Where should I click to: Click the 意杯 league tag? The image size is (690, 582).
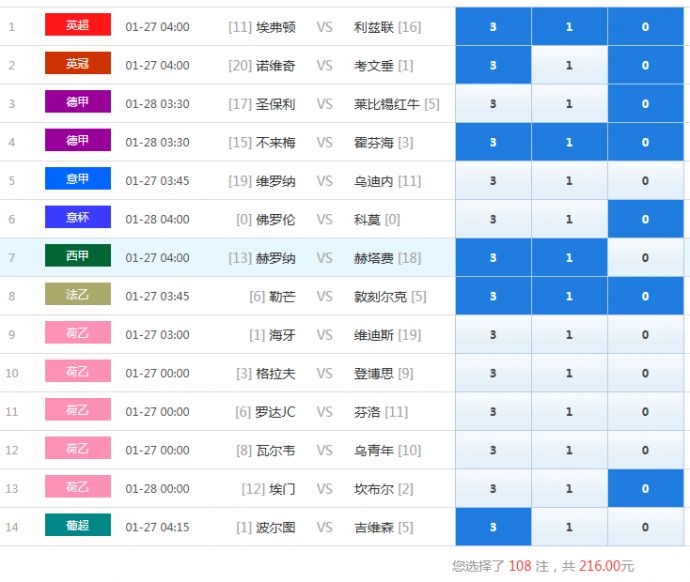point(77,218)
